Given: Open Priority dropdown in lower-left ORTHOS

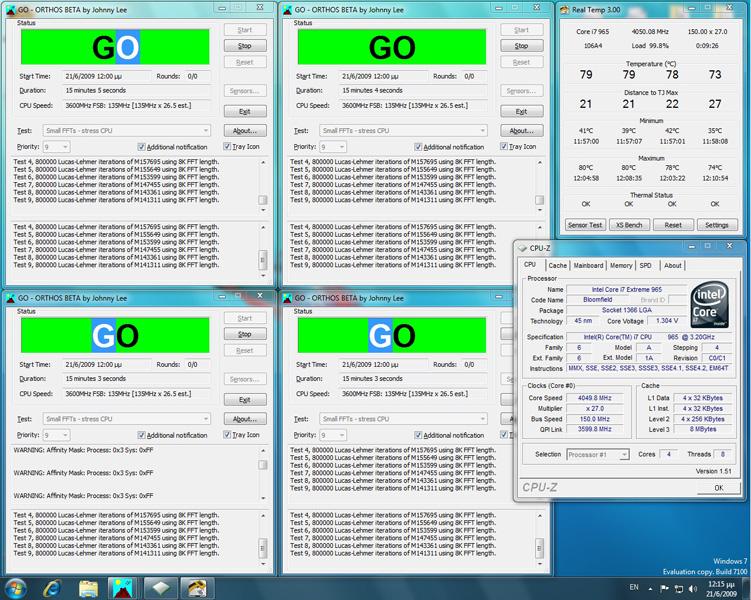Looking at the screenshot, I should 57,435.
